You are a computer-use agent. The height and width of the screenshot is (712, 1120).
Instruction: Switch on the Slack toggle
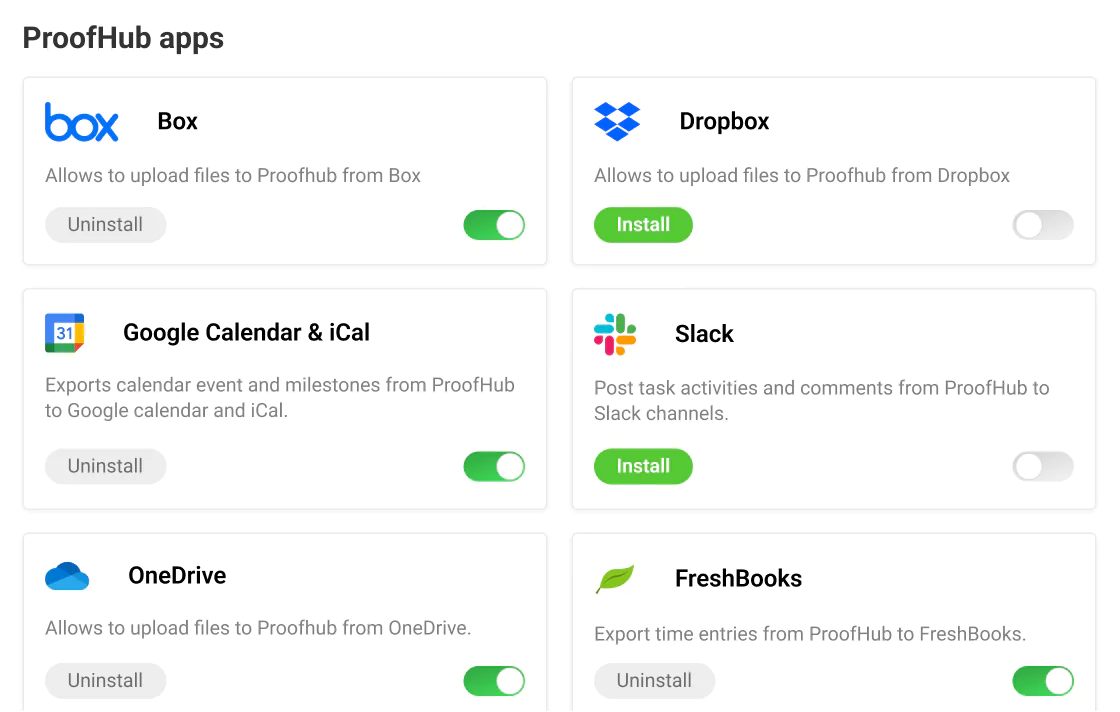point(1043,466)
